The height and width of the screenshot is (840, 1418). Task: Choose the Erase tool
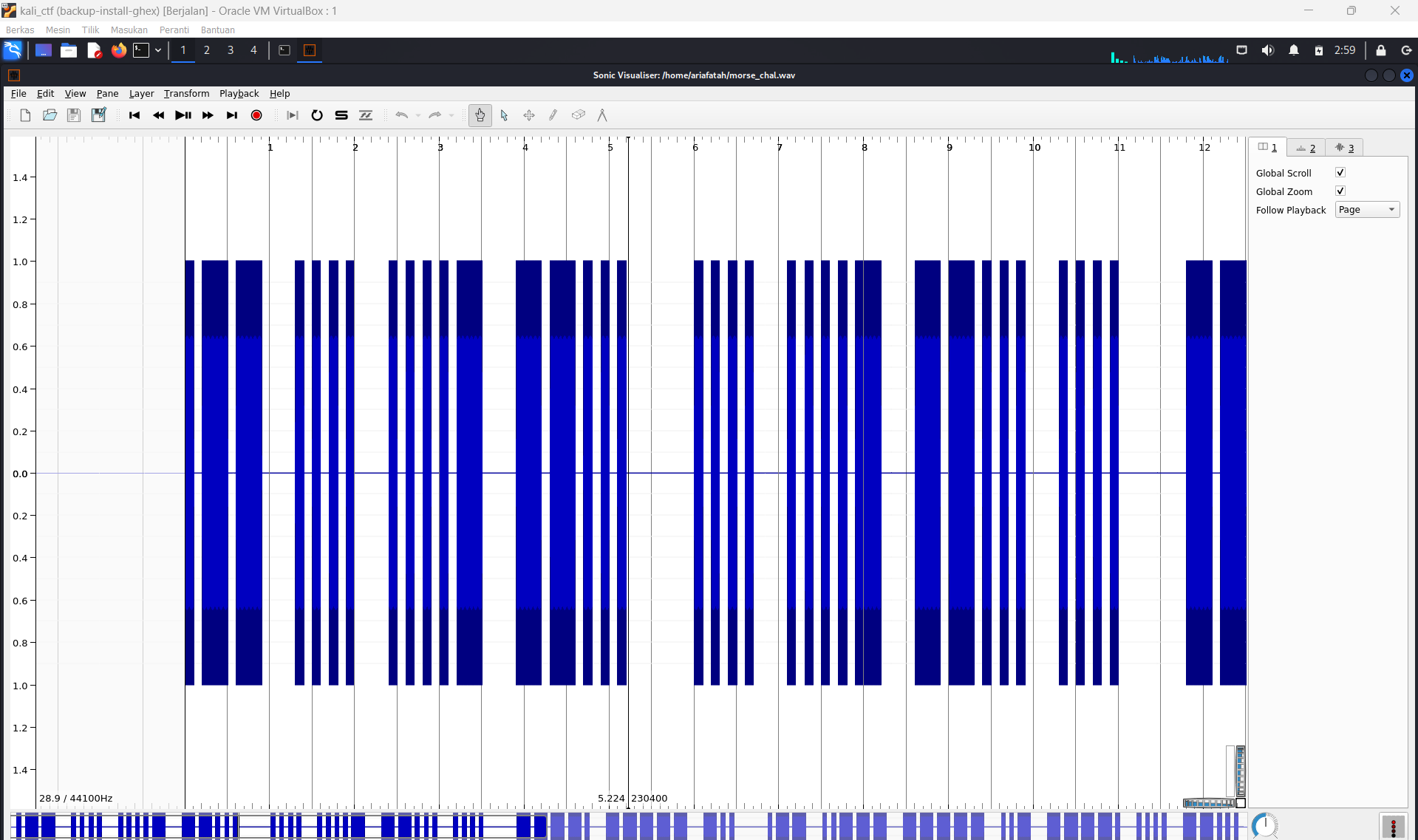pyautogui.click(x=578, y=115)
